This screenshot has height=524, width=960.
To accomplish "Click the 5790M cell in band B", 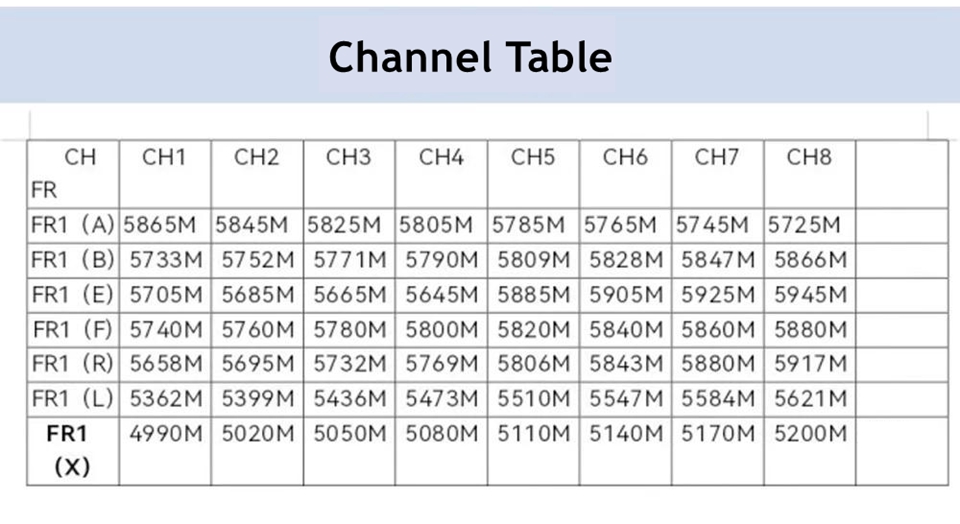I will 441,260.
